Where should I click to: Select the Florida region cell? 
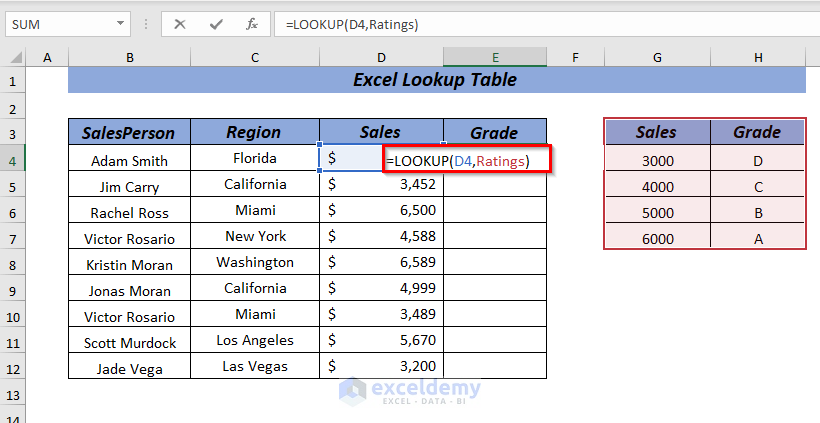coord(255,158)
